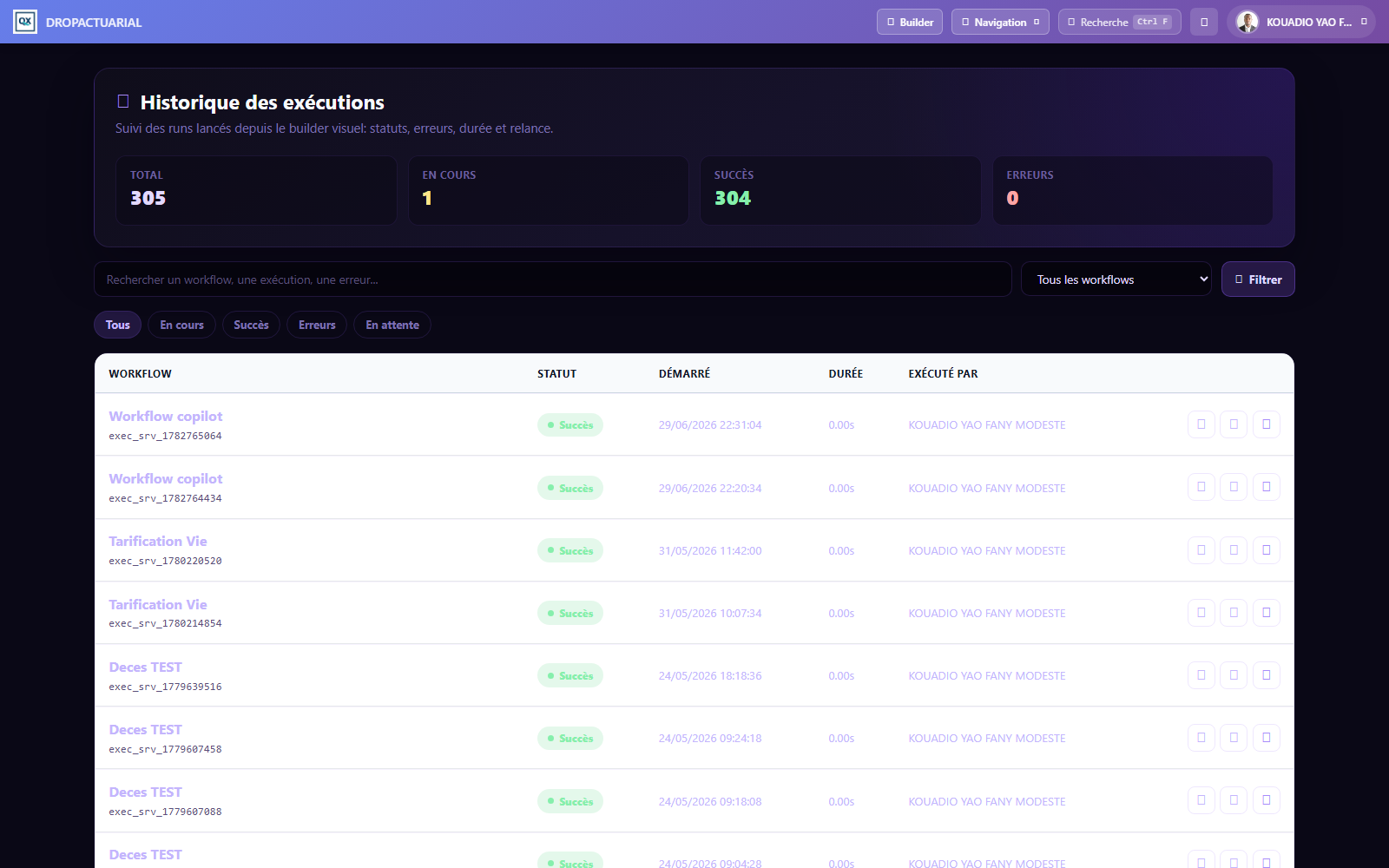
Task: Click the middle action icon for exec_srv_1780214854
Action: point(1234,613)
